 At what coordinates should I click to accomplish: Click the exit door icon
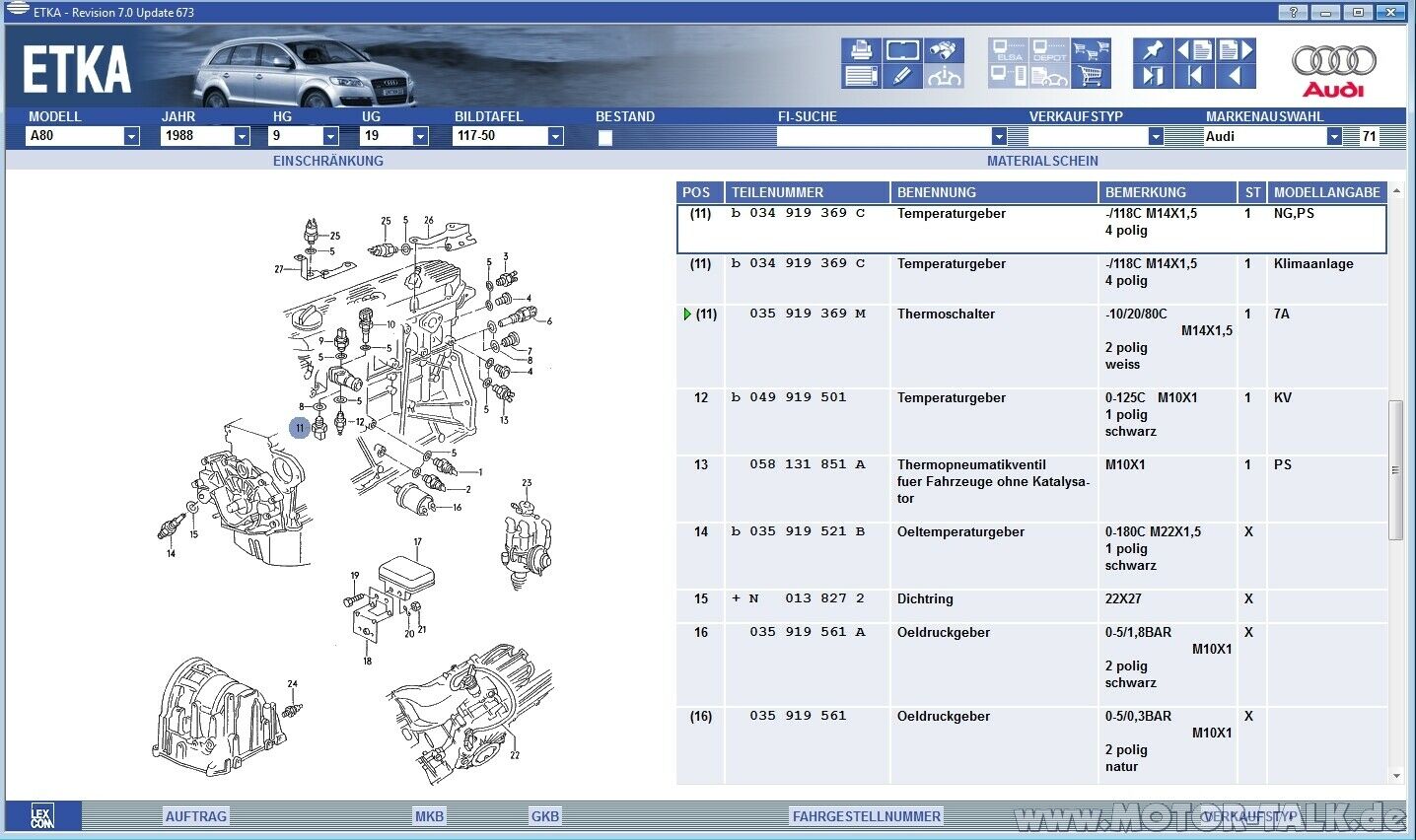coord(1153,76)
